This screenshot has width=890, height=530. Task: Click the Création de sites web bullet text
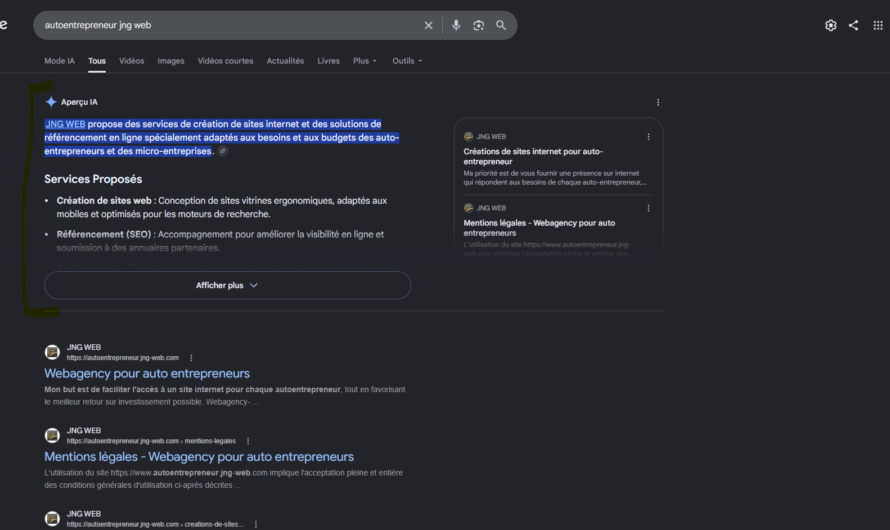coord(222,207)
